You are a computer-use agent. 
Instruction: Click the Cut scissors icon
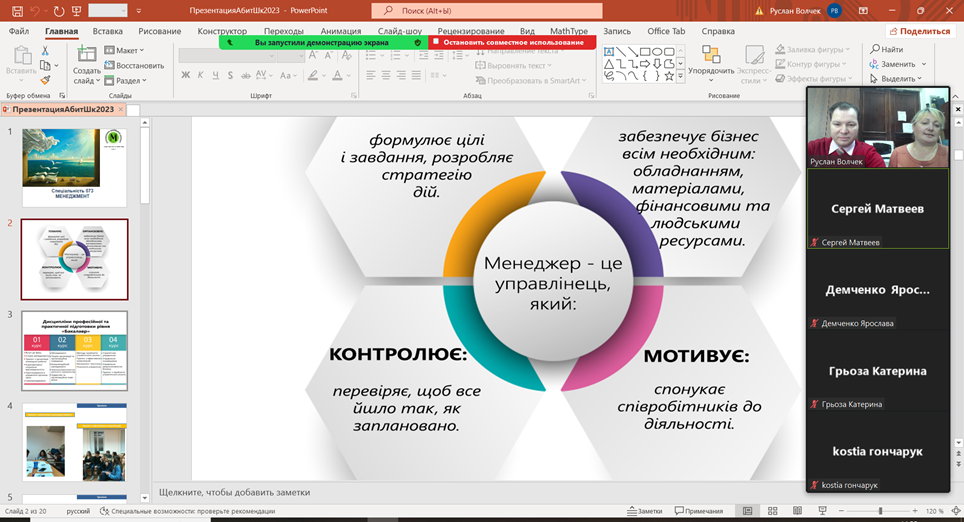(x=45, y=49)
